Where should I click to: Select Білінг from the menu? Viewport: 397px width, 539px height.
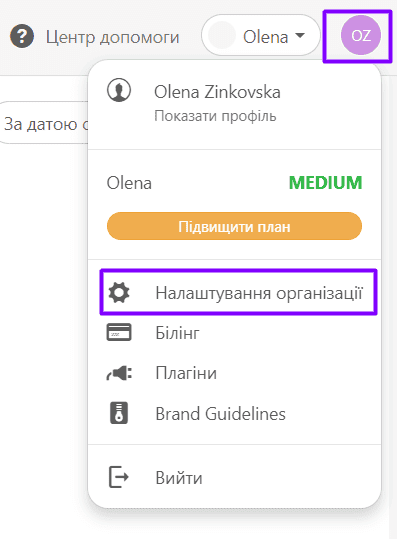coord(177,333)
